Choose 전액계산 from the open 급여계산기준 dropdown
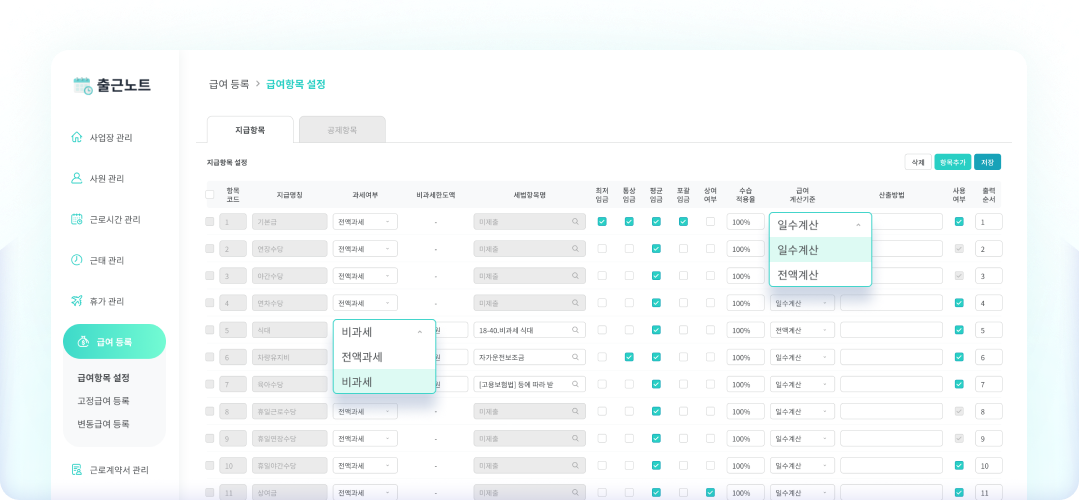This screenshot has width=1079, height=500. coord(798,274)
